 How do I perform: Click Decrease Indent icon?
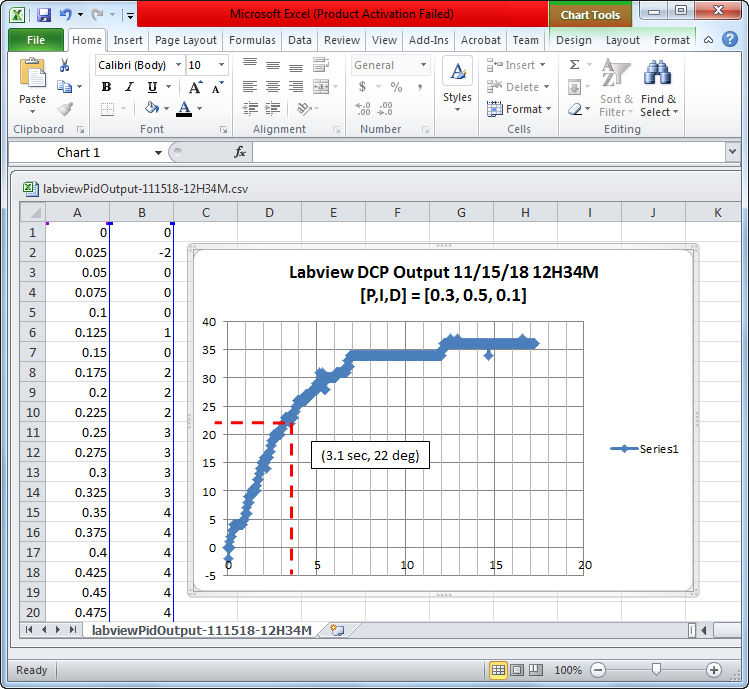coord(250,109)
